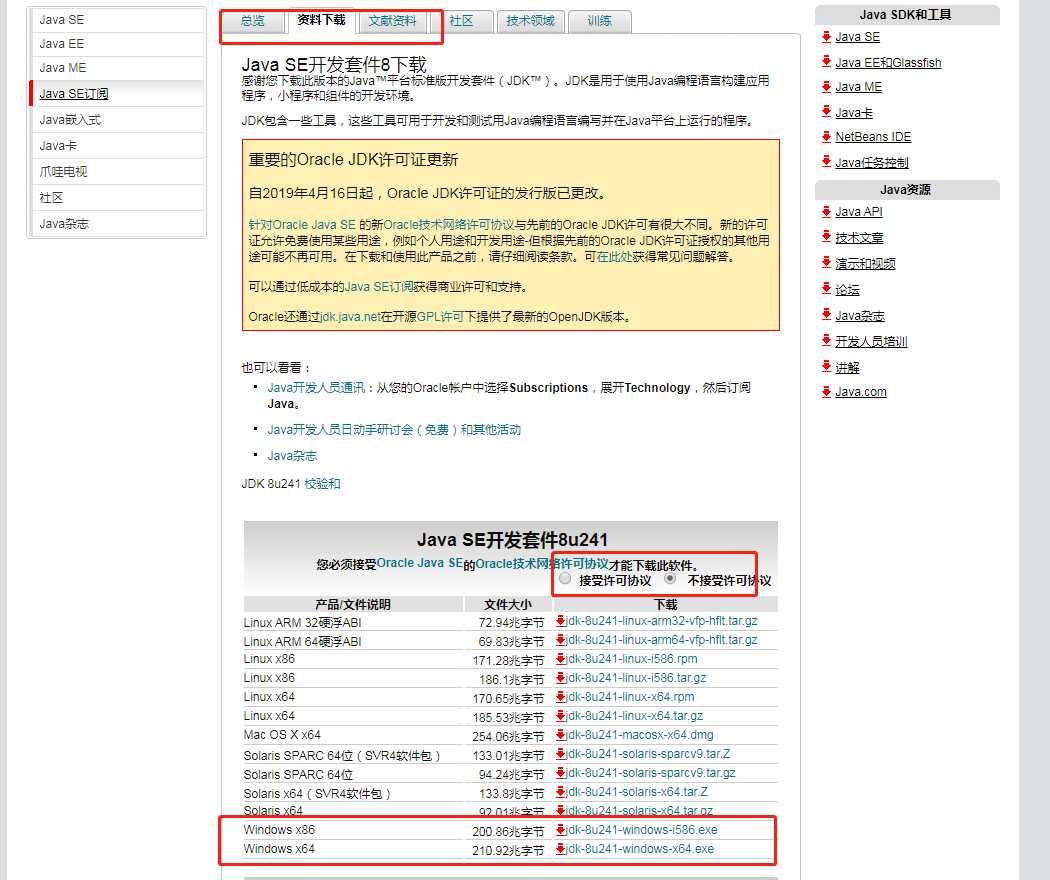Open the 训练 tab

[x=599, y=21]
